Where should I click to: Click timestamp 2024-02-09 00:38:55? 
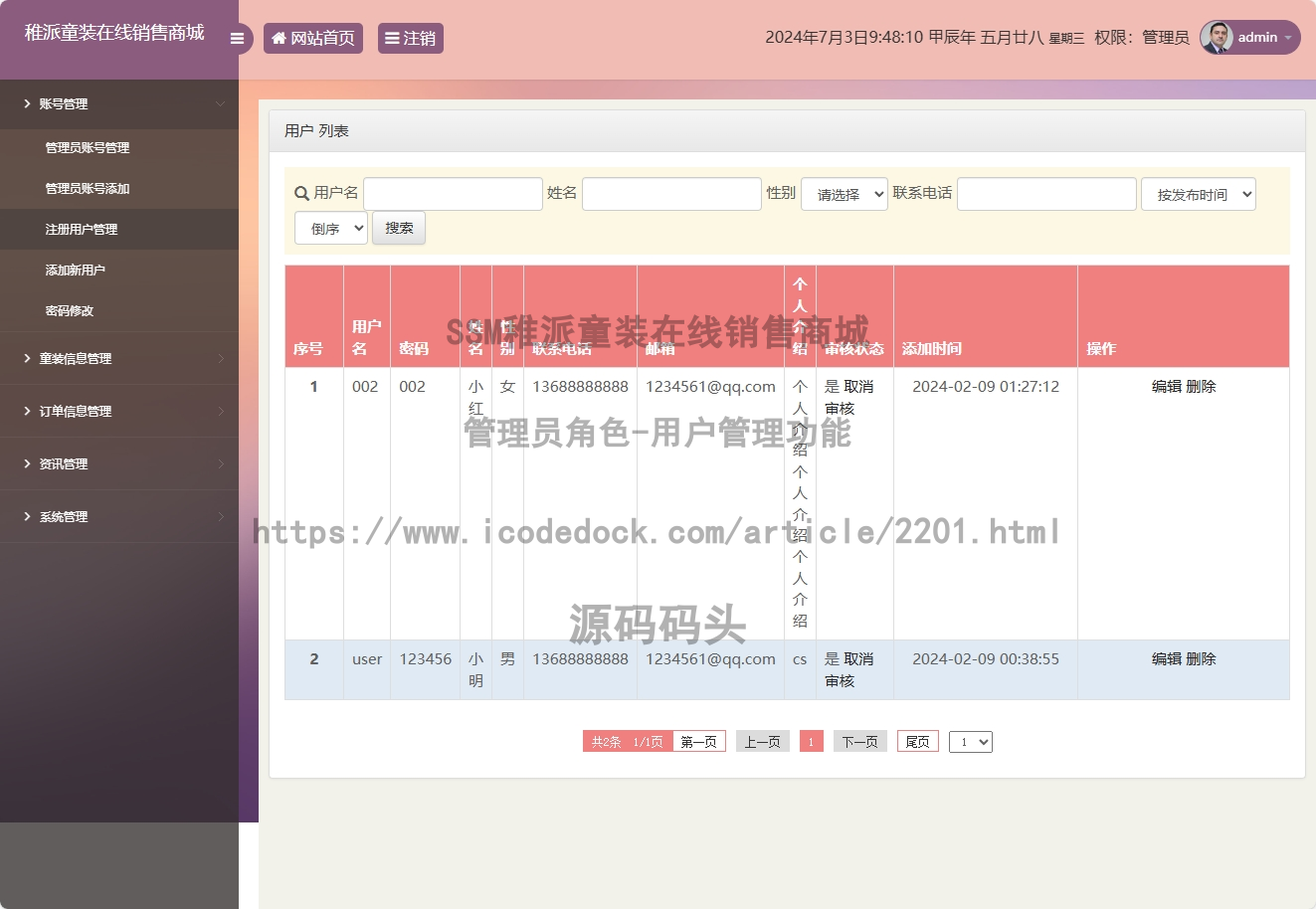(986, 658)
